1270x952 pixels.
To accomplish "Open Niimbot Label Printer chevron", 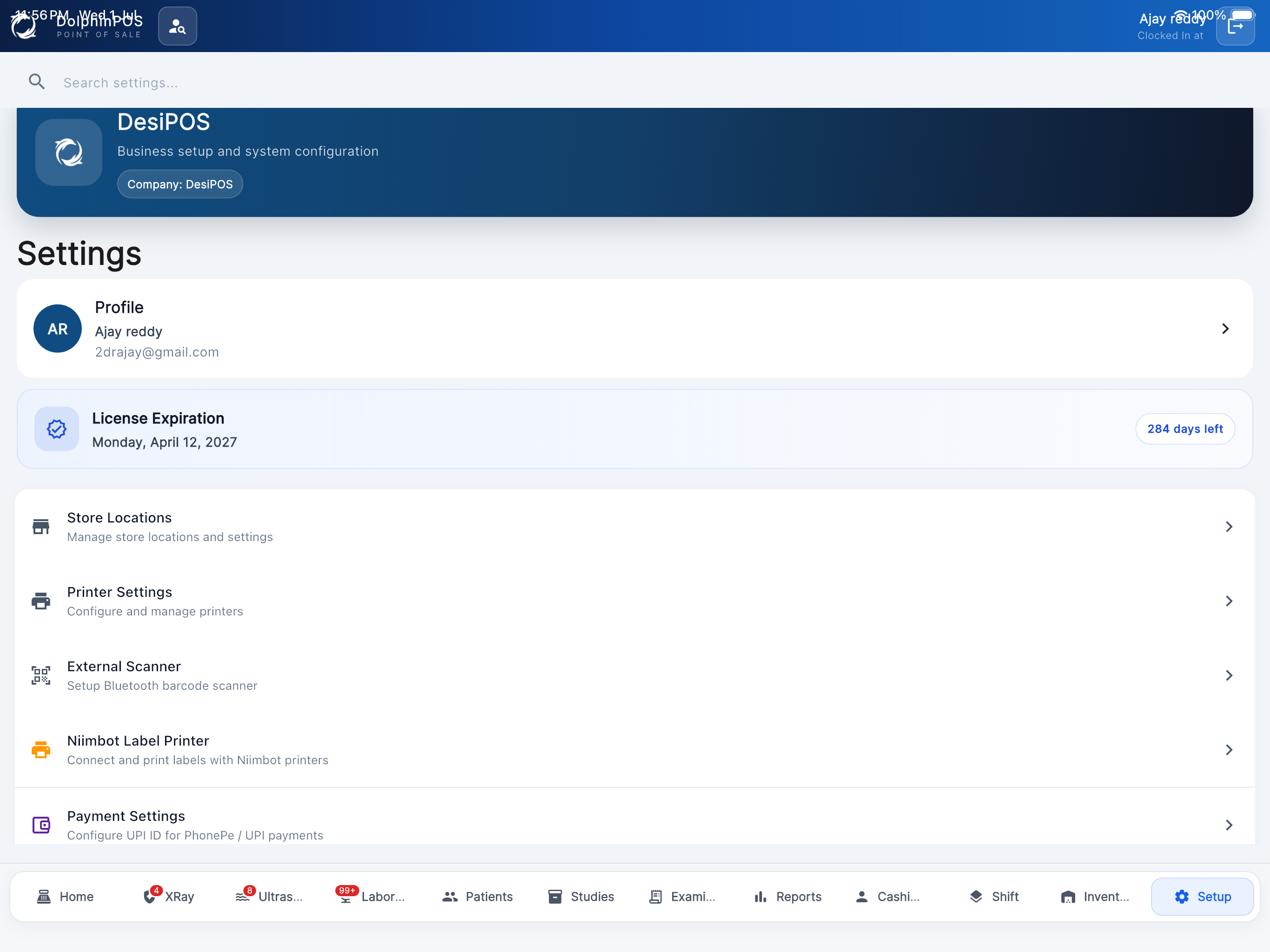I will [1229, 749].
